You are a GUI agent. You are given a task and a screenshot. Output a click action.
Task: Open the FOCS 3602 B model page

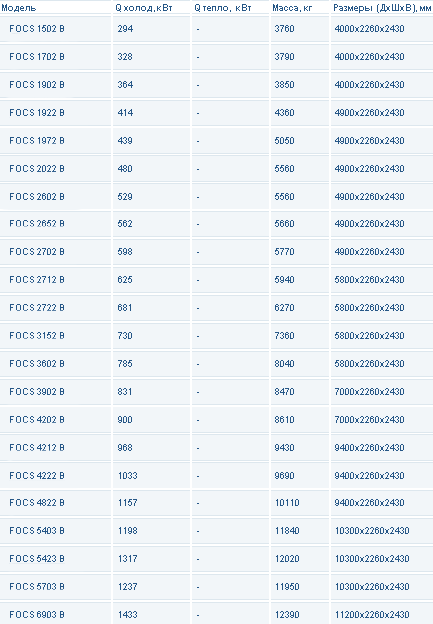click(37, 364)
